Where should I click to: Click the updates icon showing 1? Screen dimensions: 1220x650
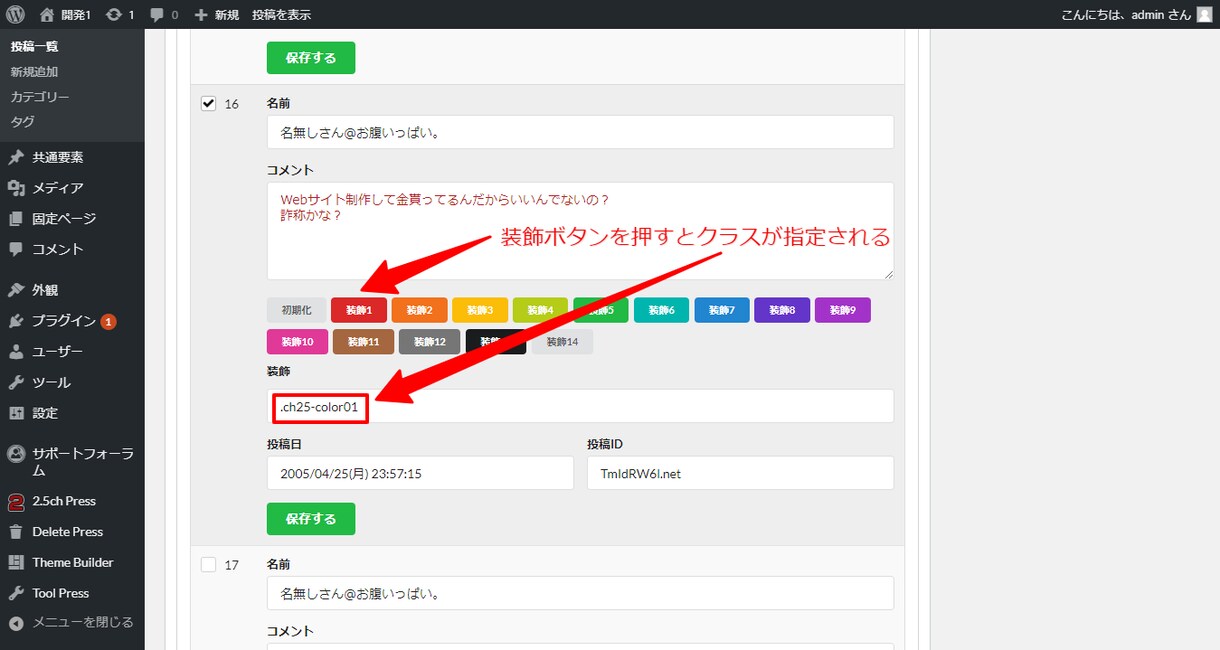113,14
